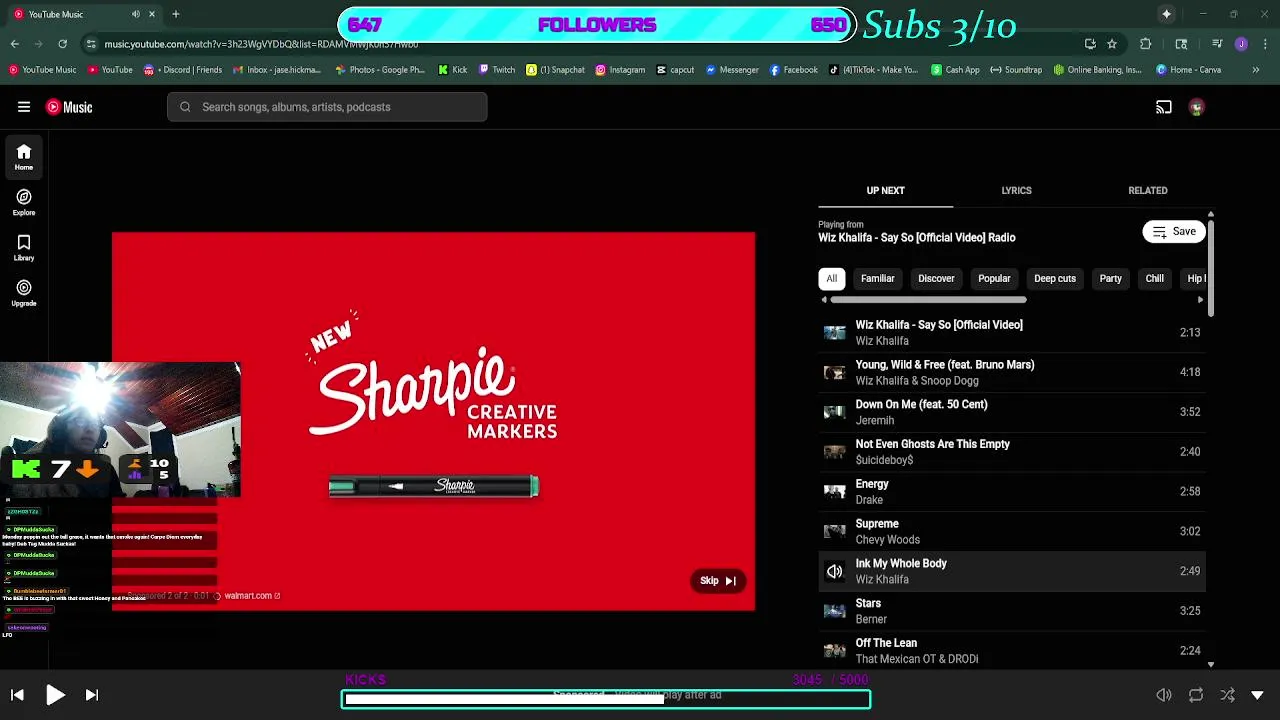1280x720 pixels.
Task: Open the Instagram bookmark
Action: 620,70
